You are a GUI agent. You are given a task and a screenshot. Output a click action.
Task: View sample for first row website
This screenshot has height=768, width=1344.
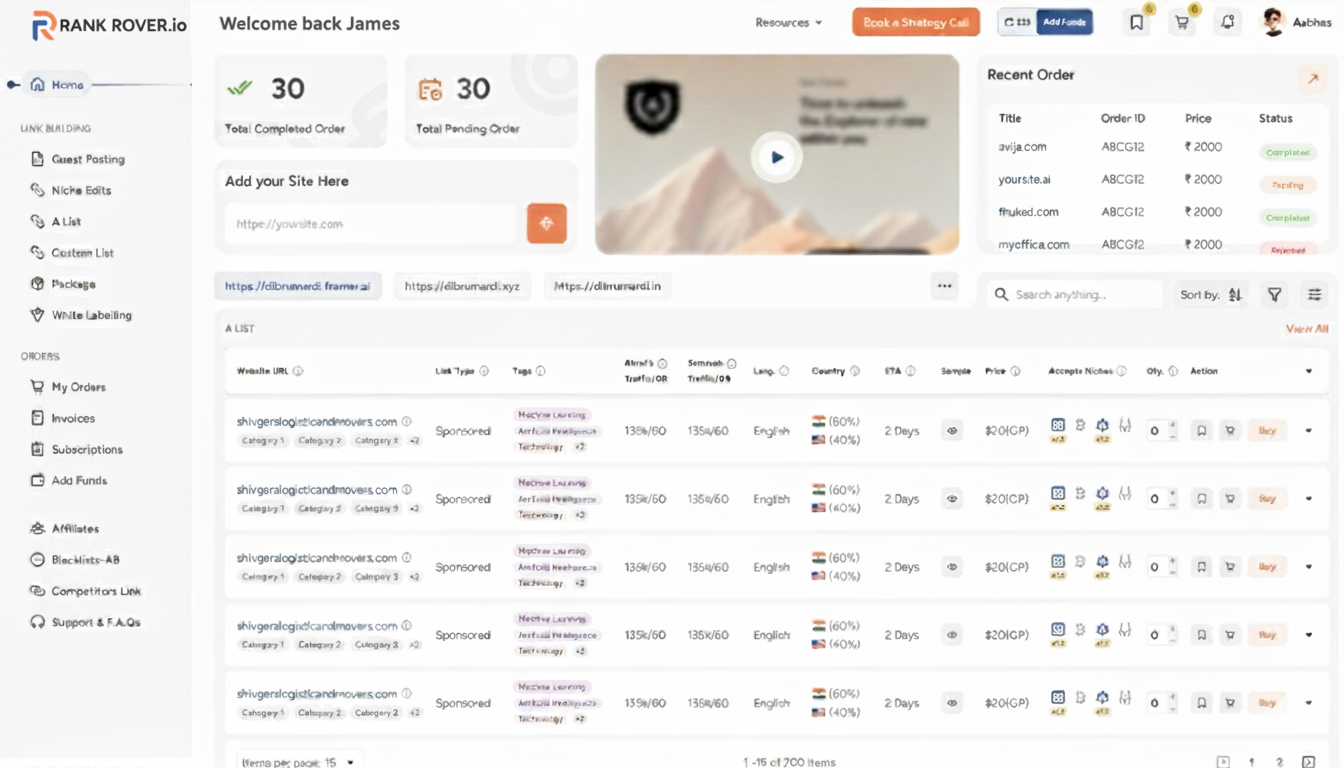(x=952, y=431)
